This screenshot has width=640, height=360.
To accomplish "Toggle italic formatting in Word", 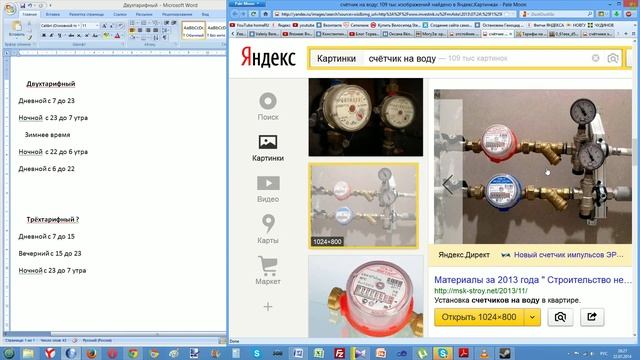I will 51,36.
